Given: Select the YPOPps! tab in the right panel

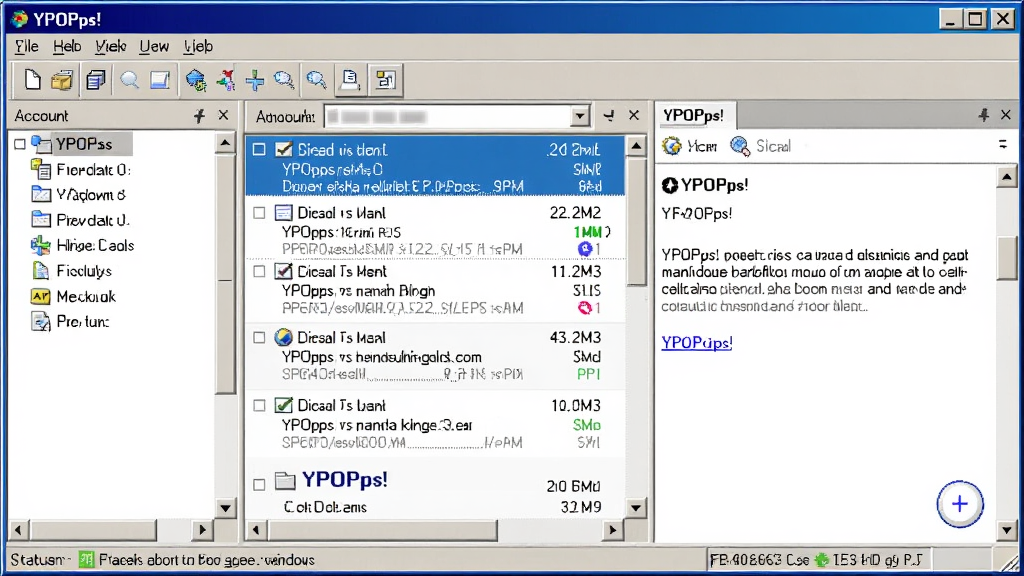Looking at the screenshot, I should 694,116.
